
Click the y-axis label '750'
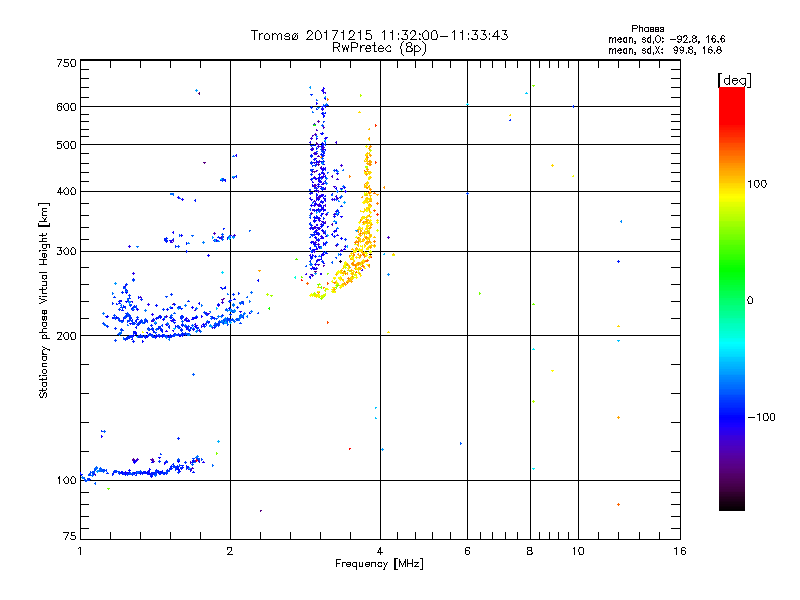(66, 63)
